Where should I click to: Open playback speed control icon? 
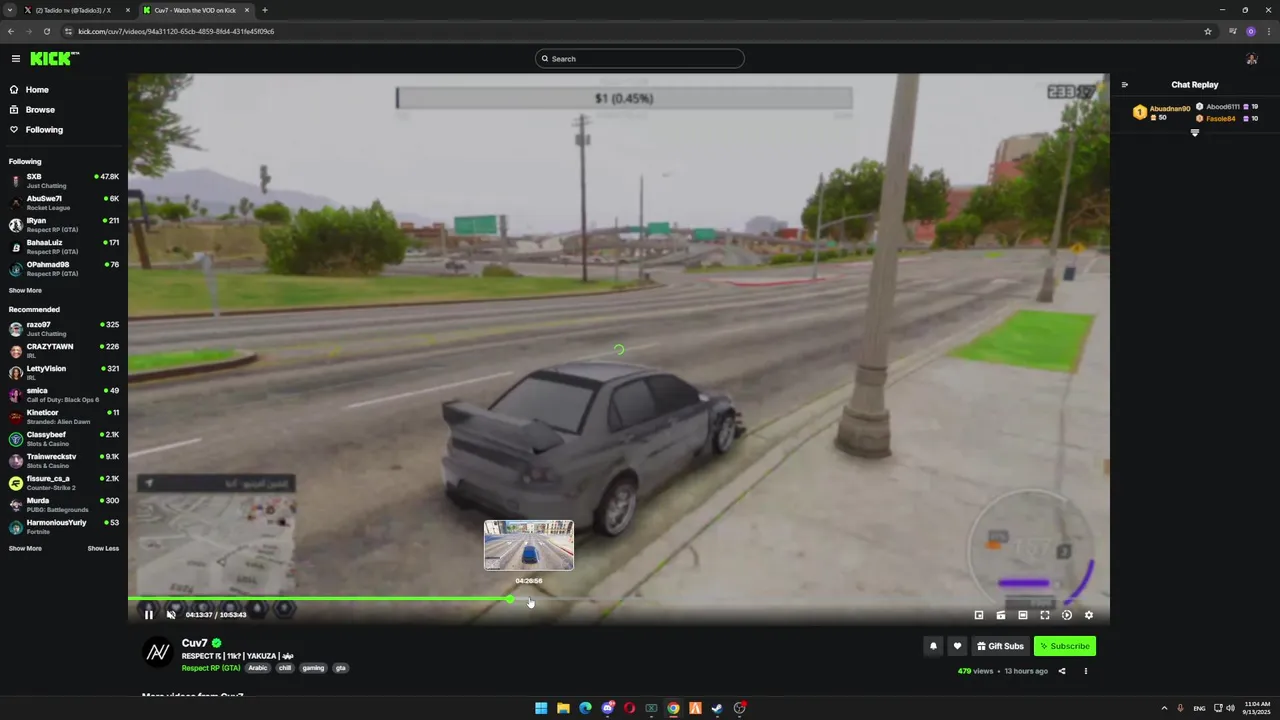[x=1067, y=615]
